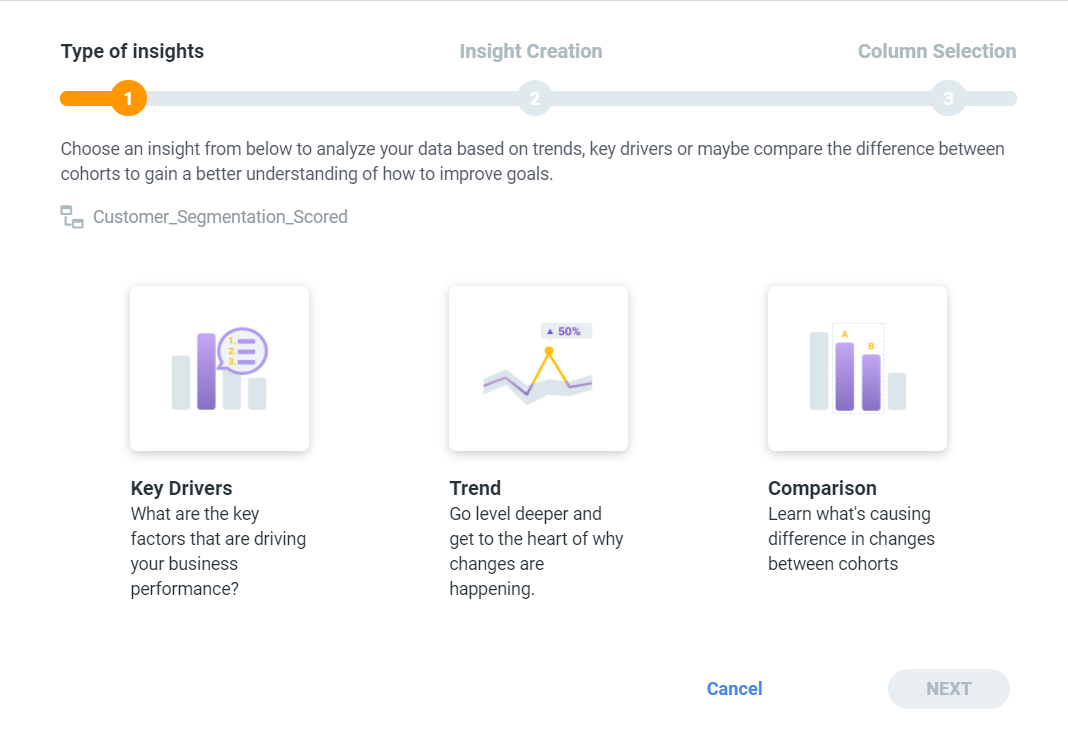
Task: Select the Comparison insight card
Action: (x=857, y=368)
